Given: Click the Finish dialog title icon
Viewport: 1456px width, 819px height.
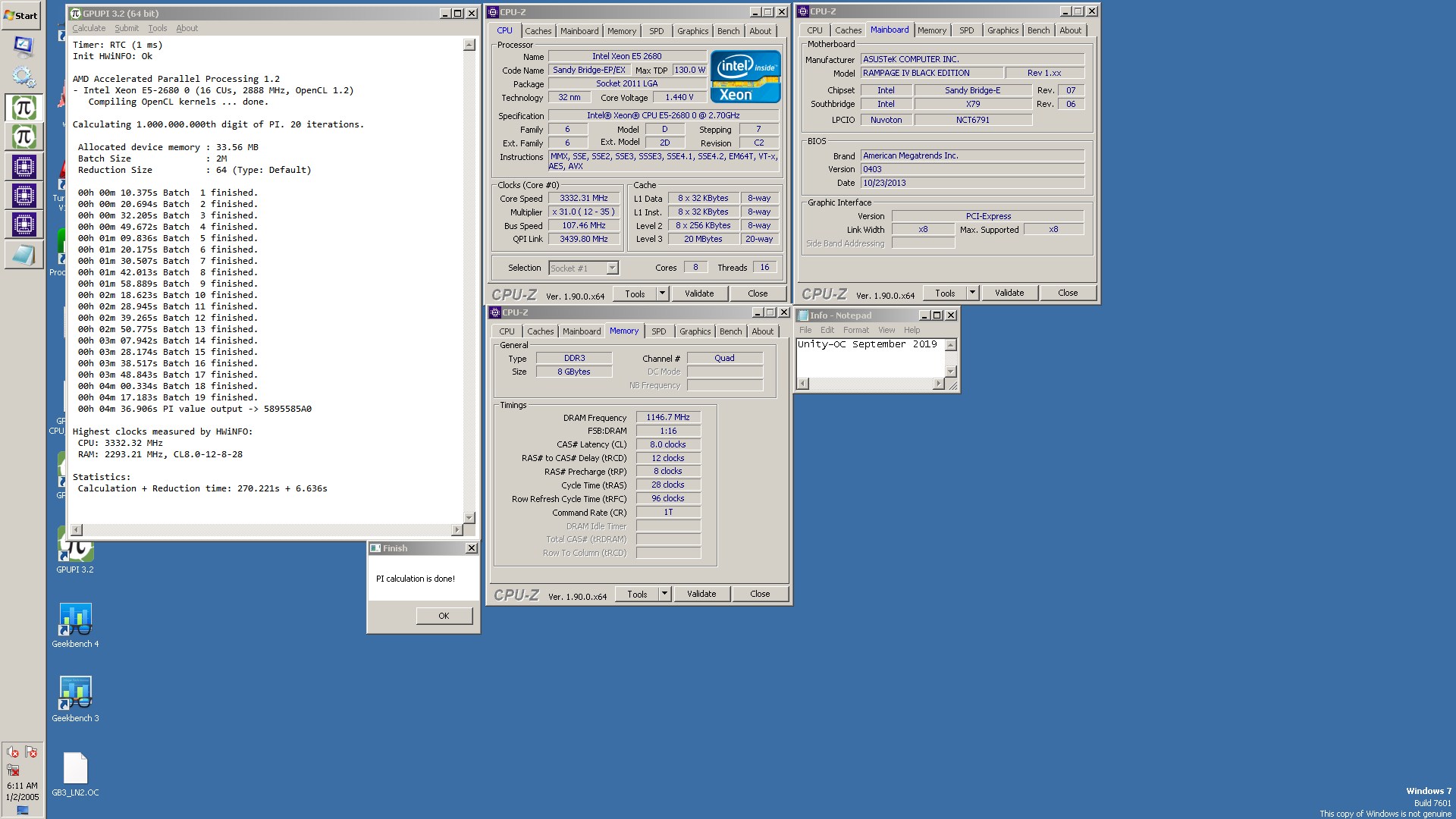Looking at the screenshot, I should [x=375, y=548].
